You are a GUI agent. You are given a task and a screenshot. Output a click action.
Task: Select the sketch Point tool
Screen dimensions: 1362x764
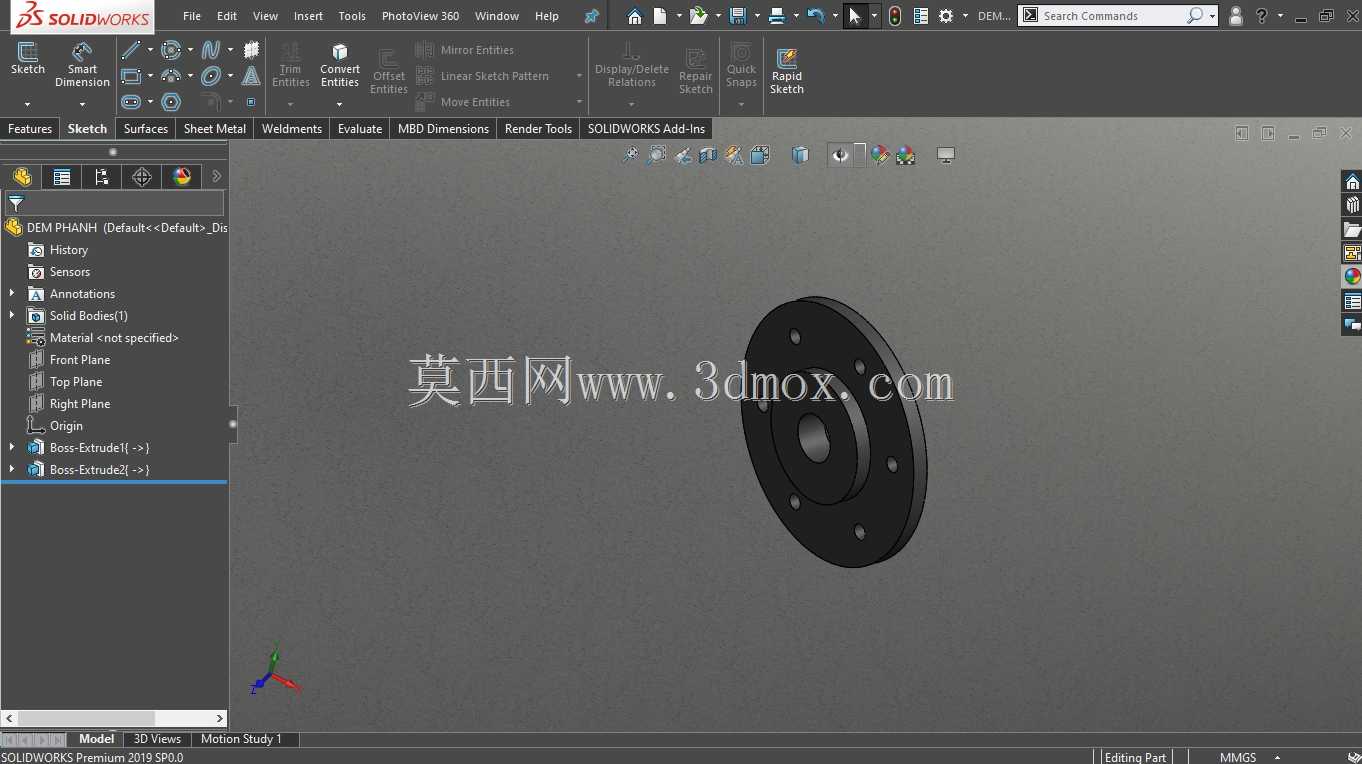coord(251,102)
